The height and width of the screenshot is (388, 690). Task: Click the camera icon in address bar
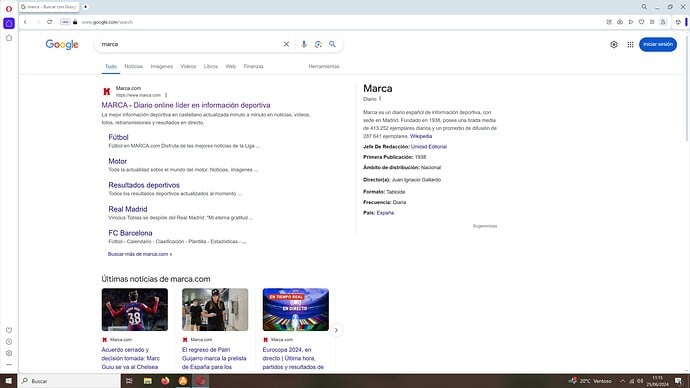pos(620,22)
